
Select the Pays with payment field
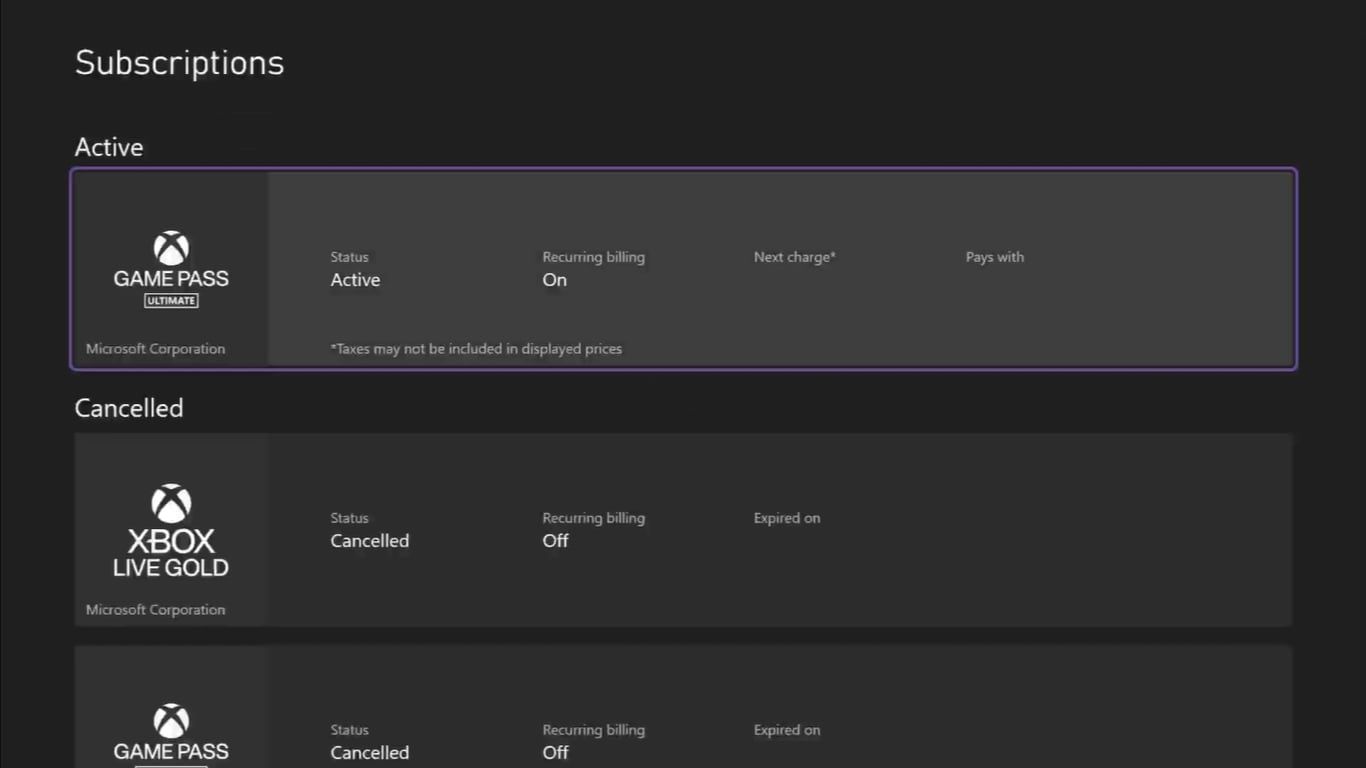[x=995, y=257]
